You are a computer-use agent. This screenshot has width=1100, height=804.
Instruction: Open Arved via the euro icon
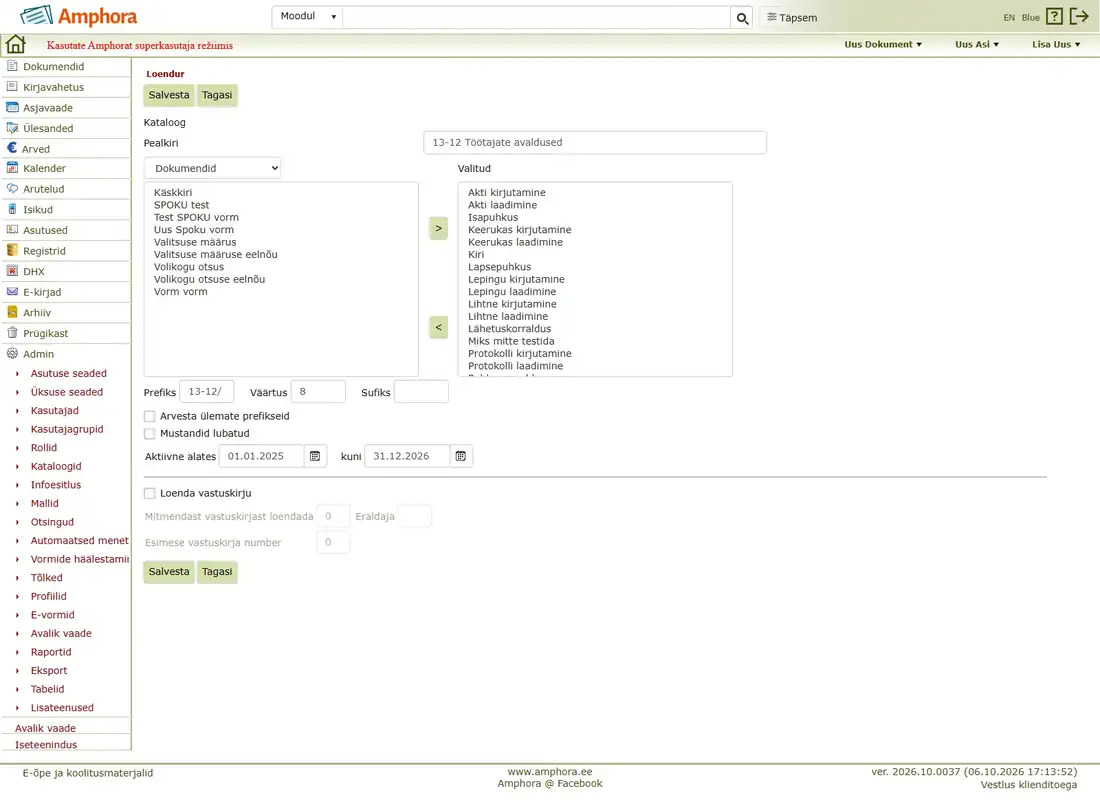(12, 148)
